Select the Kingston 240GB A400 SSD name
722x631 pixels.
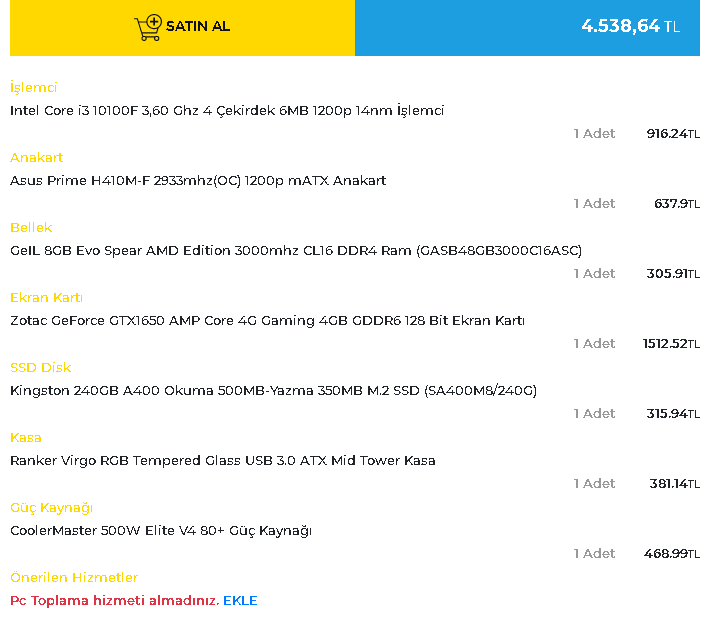coord(274,391)
